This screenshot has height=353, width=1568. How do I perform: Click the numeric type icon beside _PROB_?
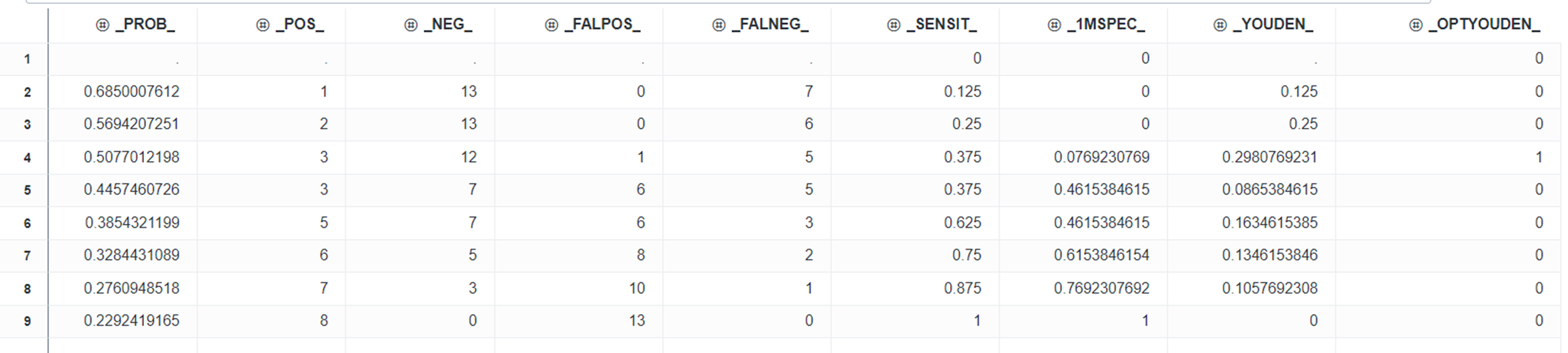click(102, 24)
